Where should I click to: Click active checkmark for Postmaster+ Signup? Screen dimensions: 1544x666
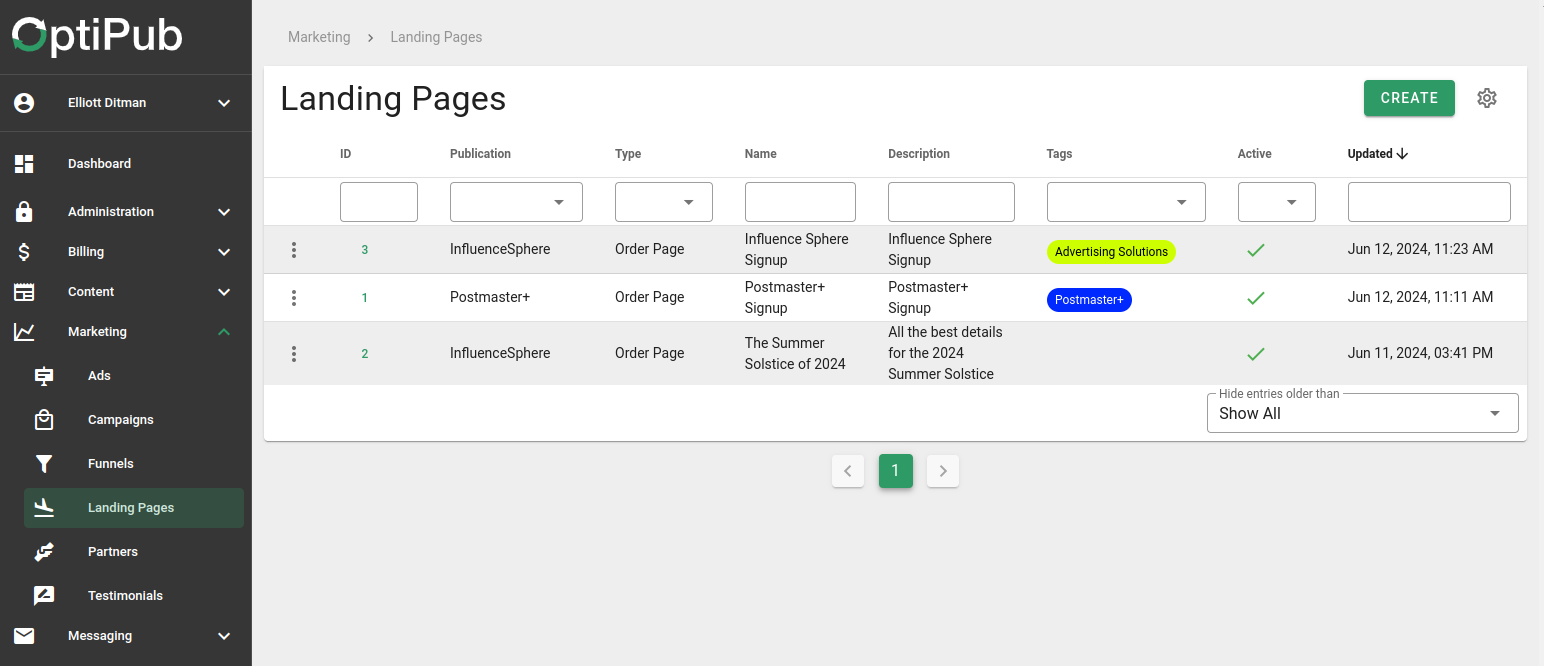(x=1256, y=298)
